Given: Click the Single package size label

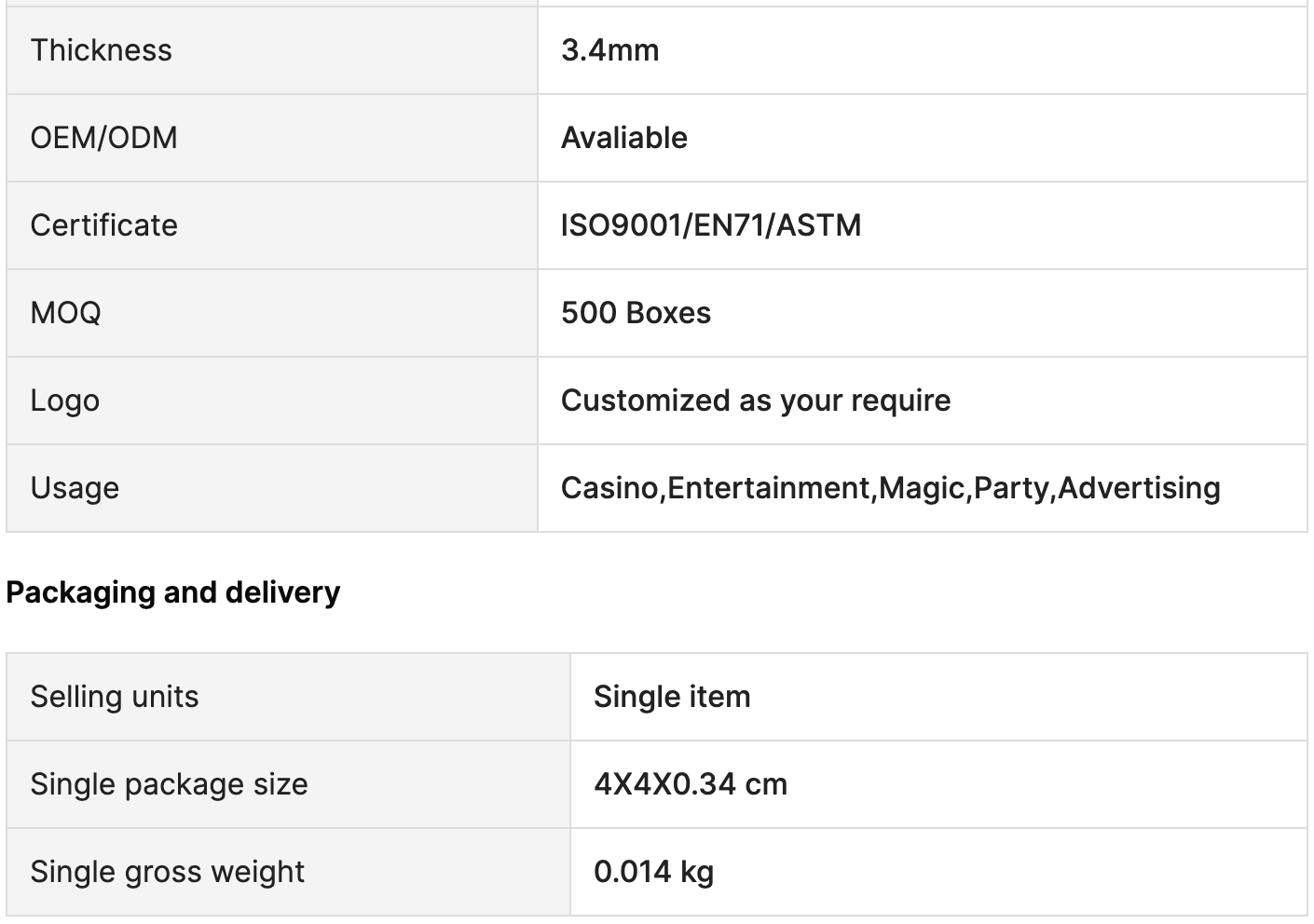Looking at the screenshot, I should (x=169, y=784).
